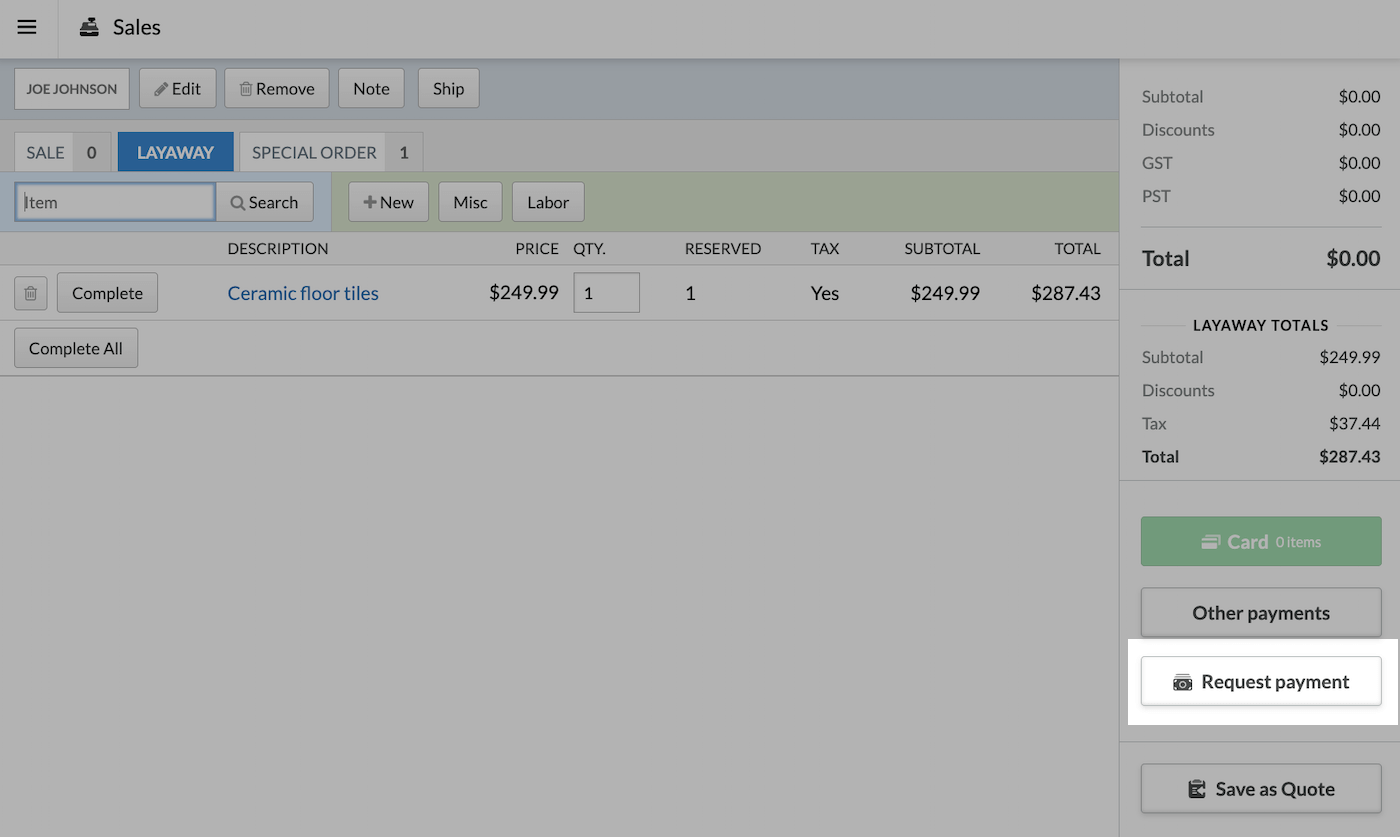
Task: Add a Note to the sale
Action: (x=371, y=88)
